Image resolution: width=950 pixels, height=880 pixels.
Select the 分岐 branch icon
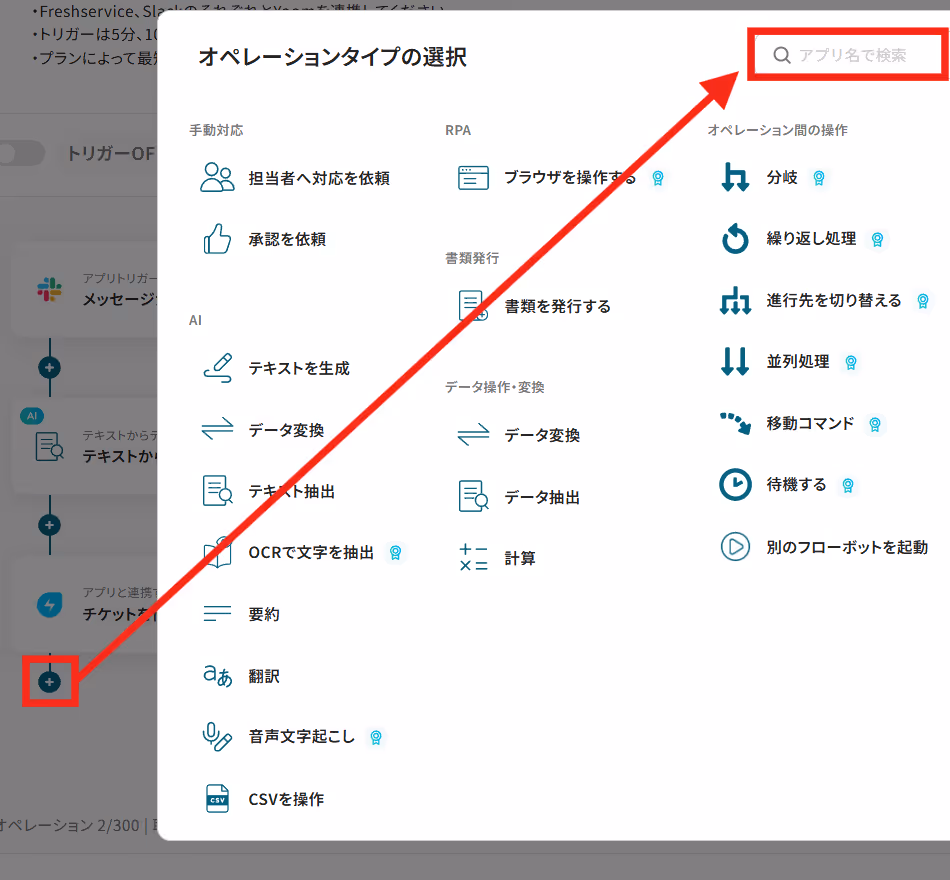(x=735, y=177)
